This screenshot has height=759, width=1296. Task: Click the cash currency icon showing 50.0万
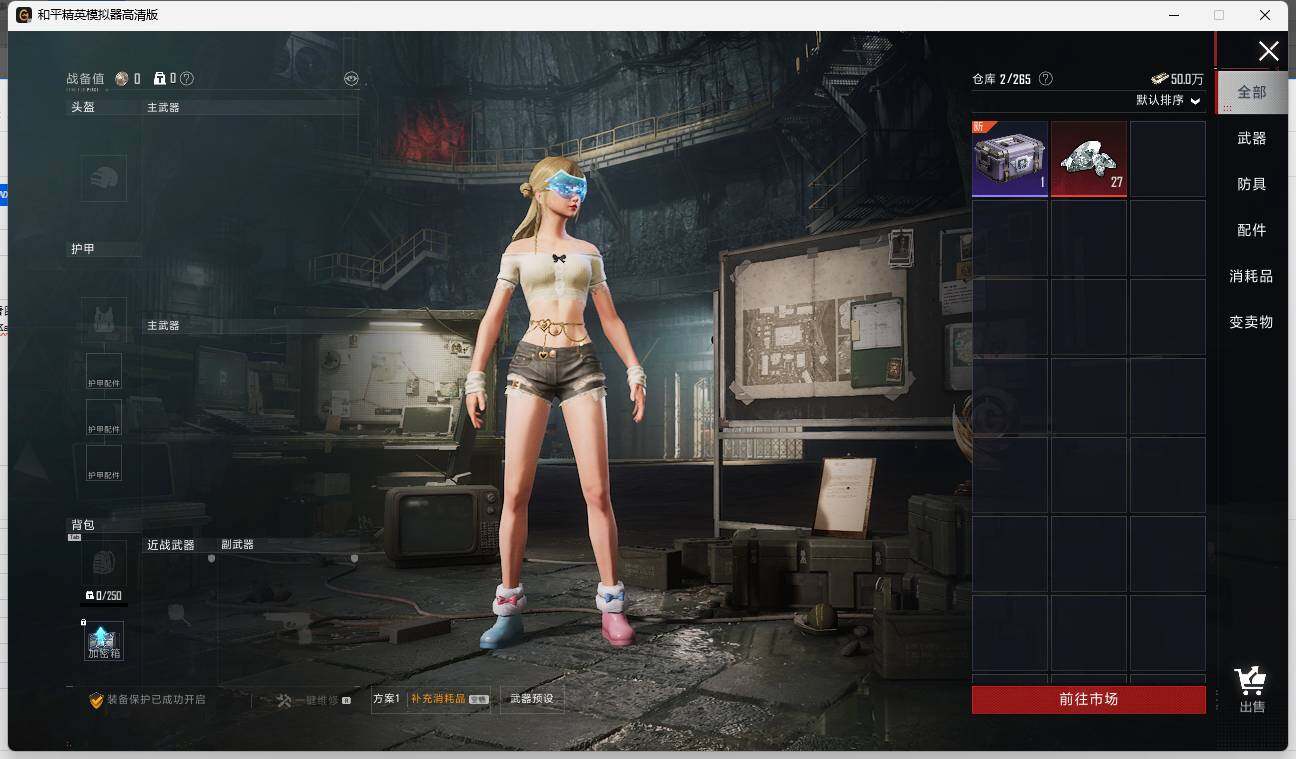1160,79
